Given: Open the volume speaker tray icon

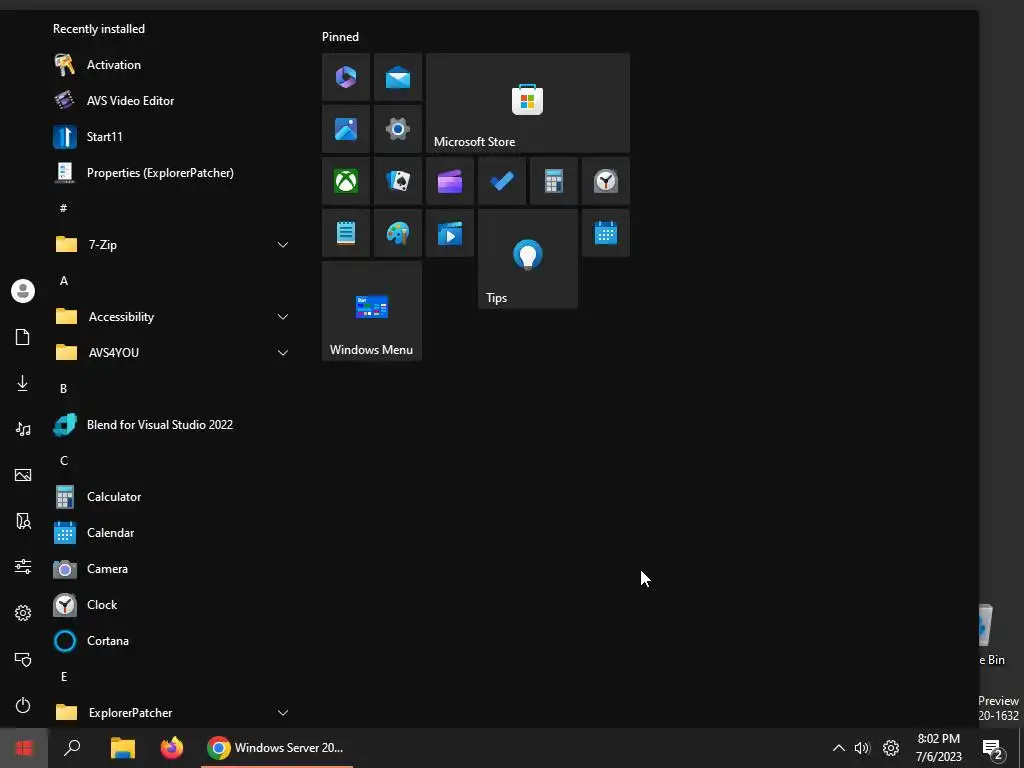Looking at the screenshot, I should (863, 748).
